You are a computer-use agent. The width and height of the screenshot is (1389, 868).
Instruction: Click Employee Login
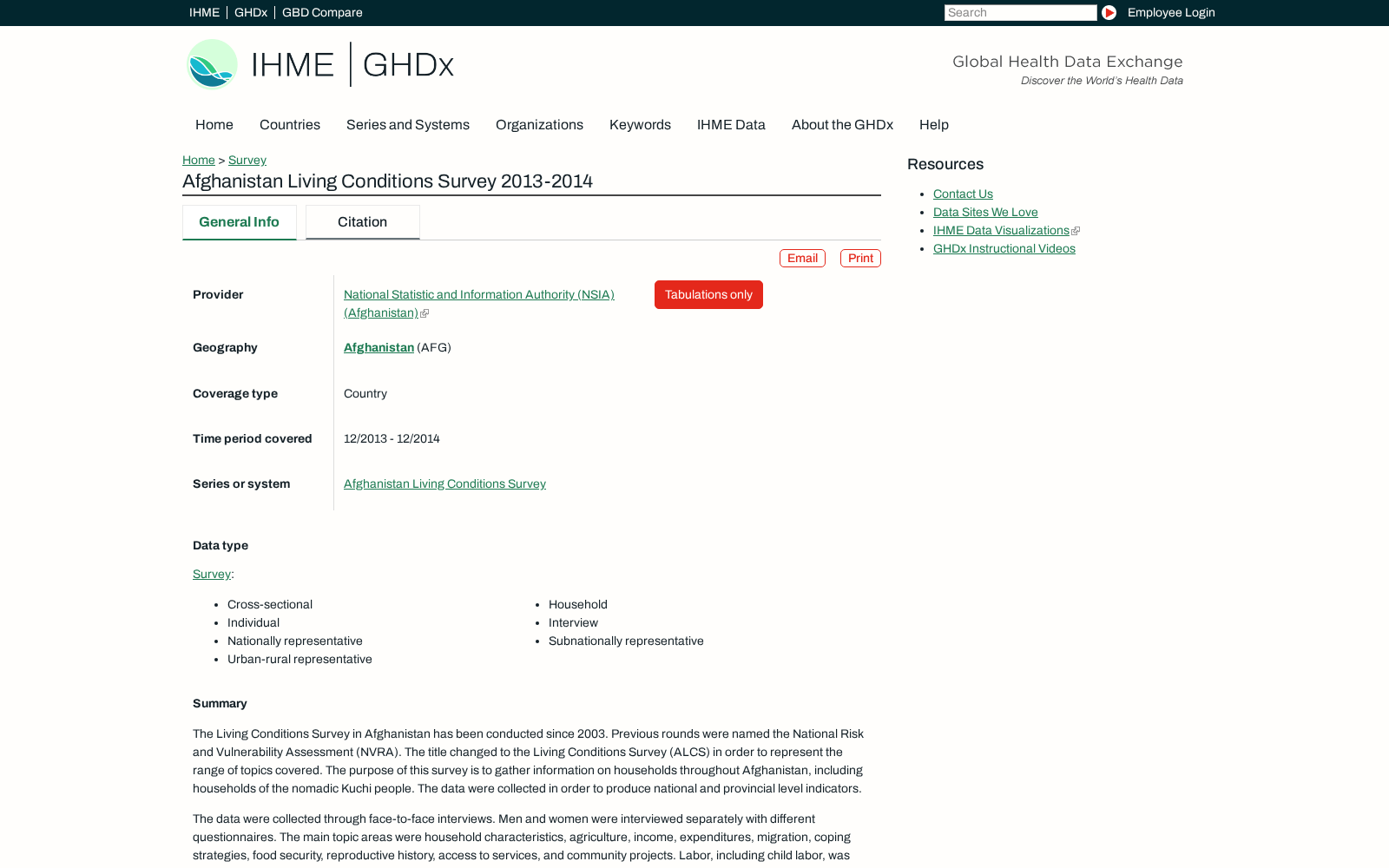[x=1171, y=12]
